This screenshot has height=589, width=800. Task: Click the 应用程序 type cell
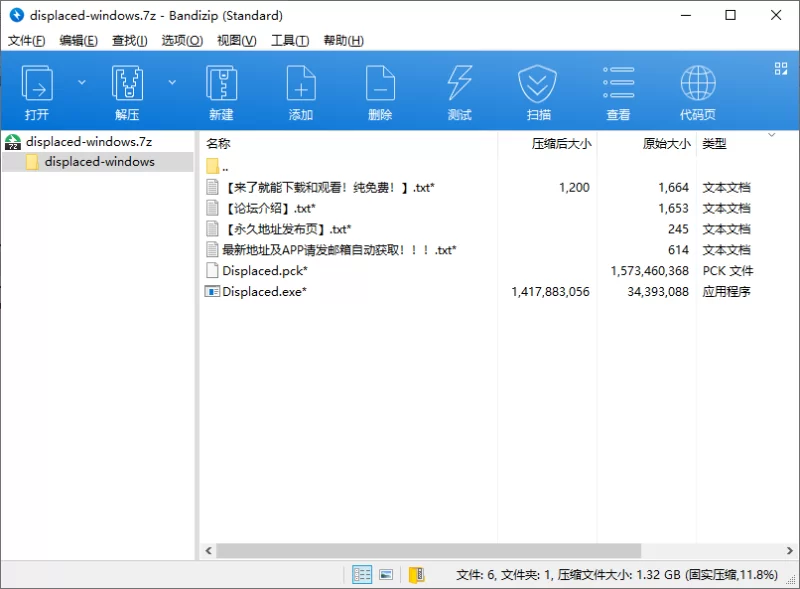[726, 291]
